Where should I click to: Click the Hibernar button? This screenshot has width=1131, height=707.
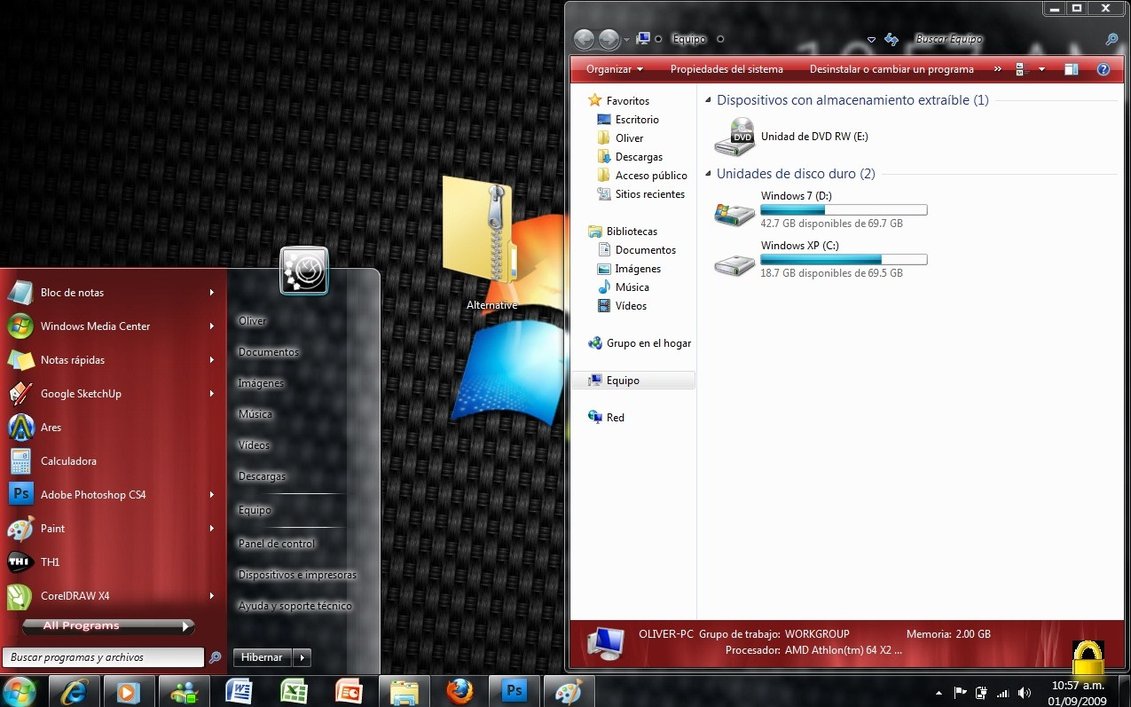(x=262, y=657)
